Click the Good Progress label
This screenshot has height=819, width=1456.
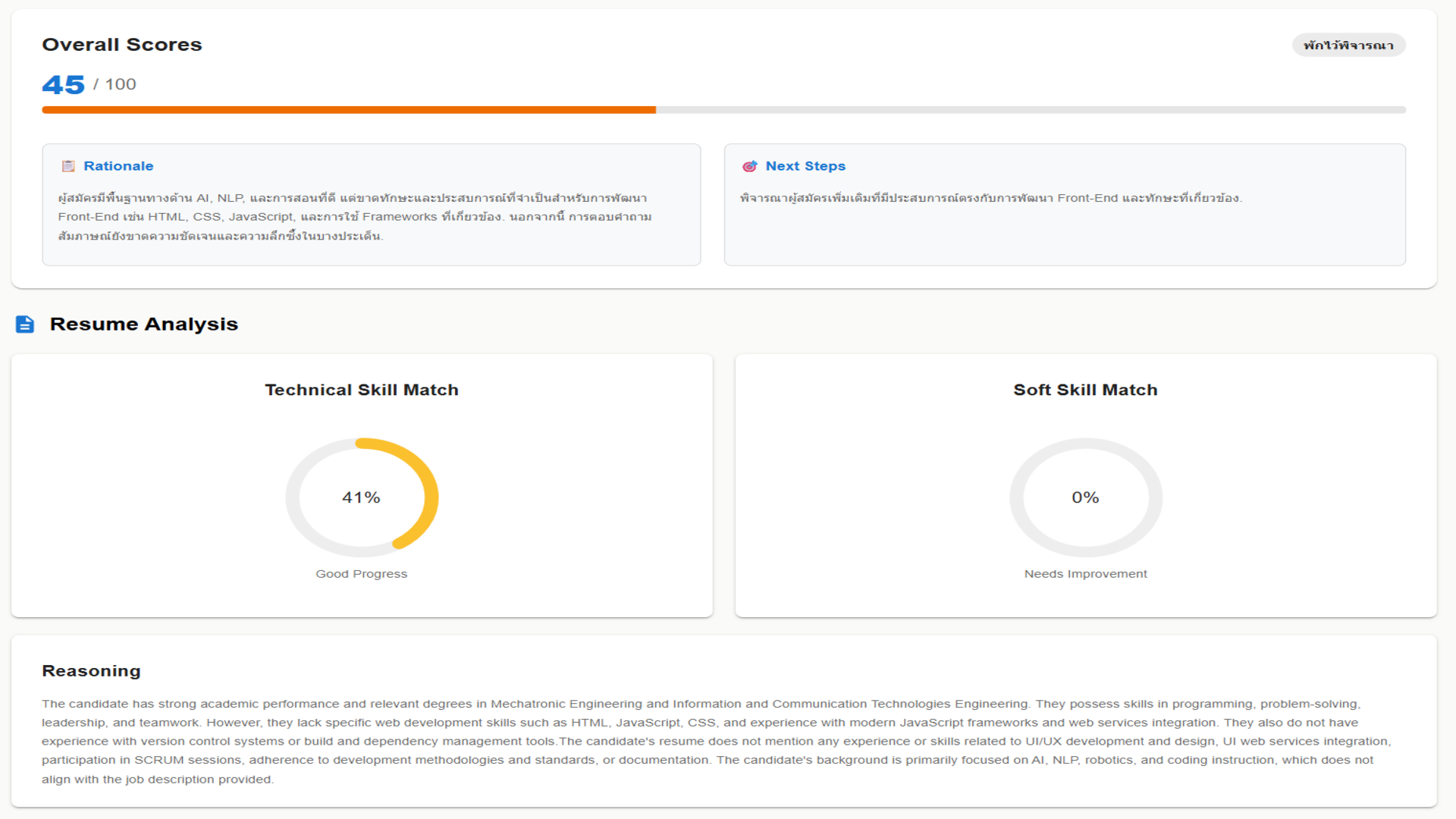coord(362,574)
